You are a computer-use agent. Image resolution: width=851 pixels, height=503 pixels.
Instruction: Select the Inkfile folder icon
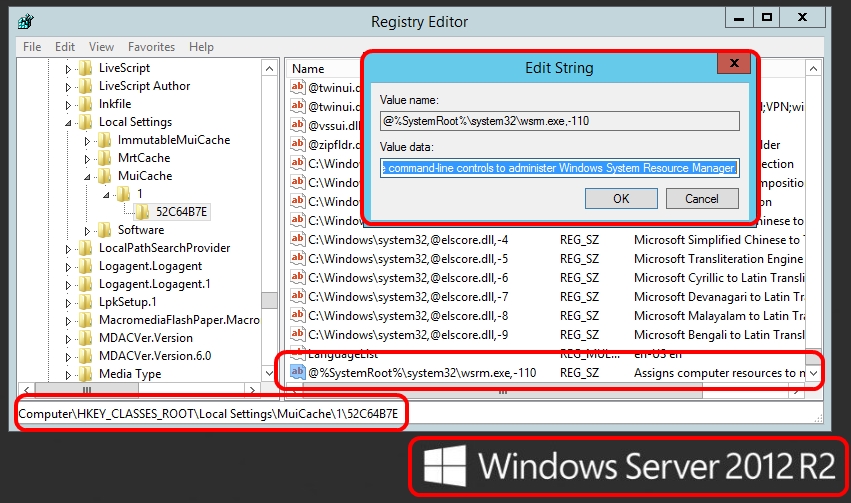pyautogui.click(x=86, y=104)
